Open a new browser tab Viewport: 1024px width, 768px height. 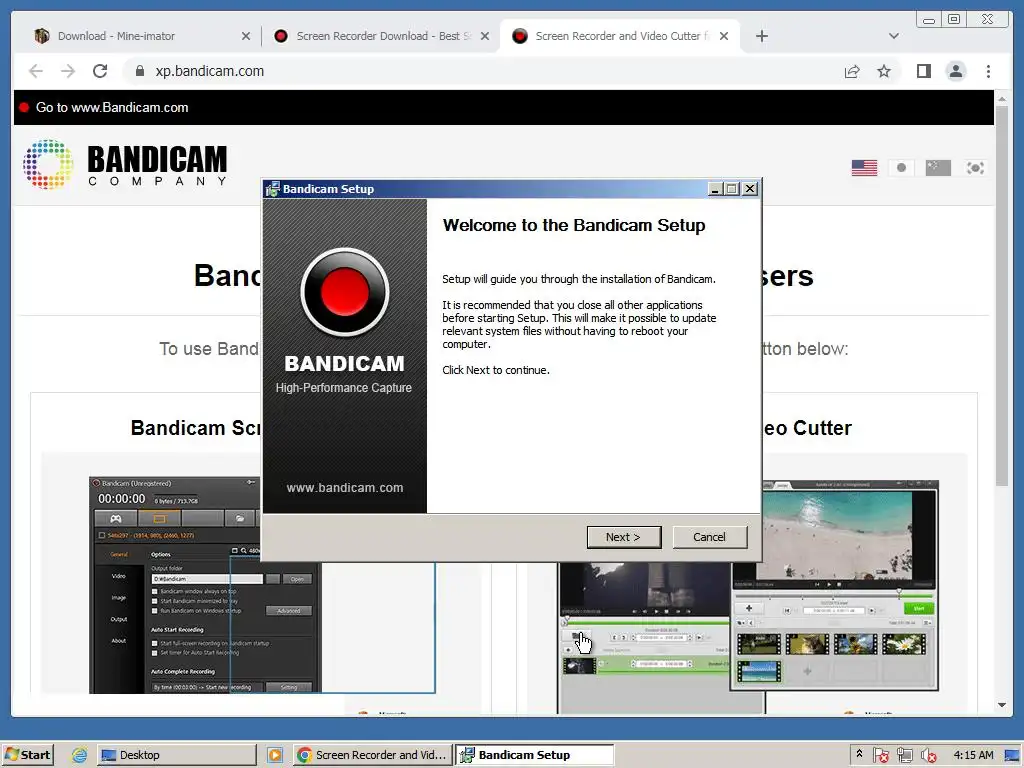pos(761,36)
